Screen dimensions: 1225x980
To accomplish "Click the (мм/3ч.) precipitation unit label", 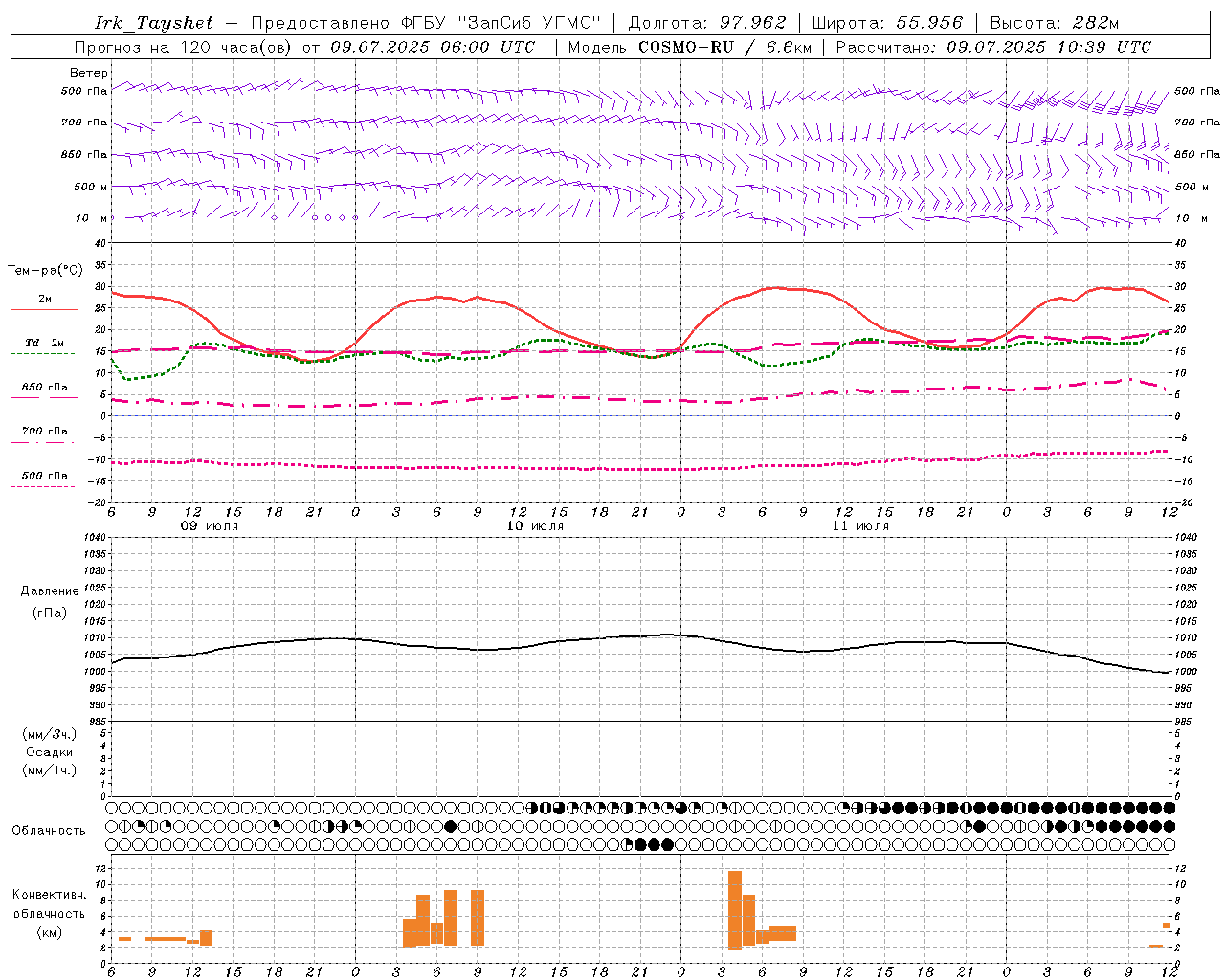I will (x=50, y=734).
